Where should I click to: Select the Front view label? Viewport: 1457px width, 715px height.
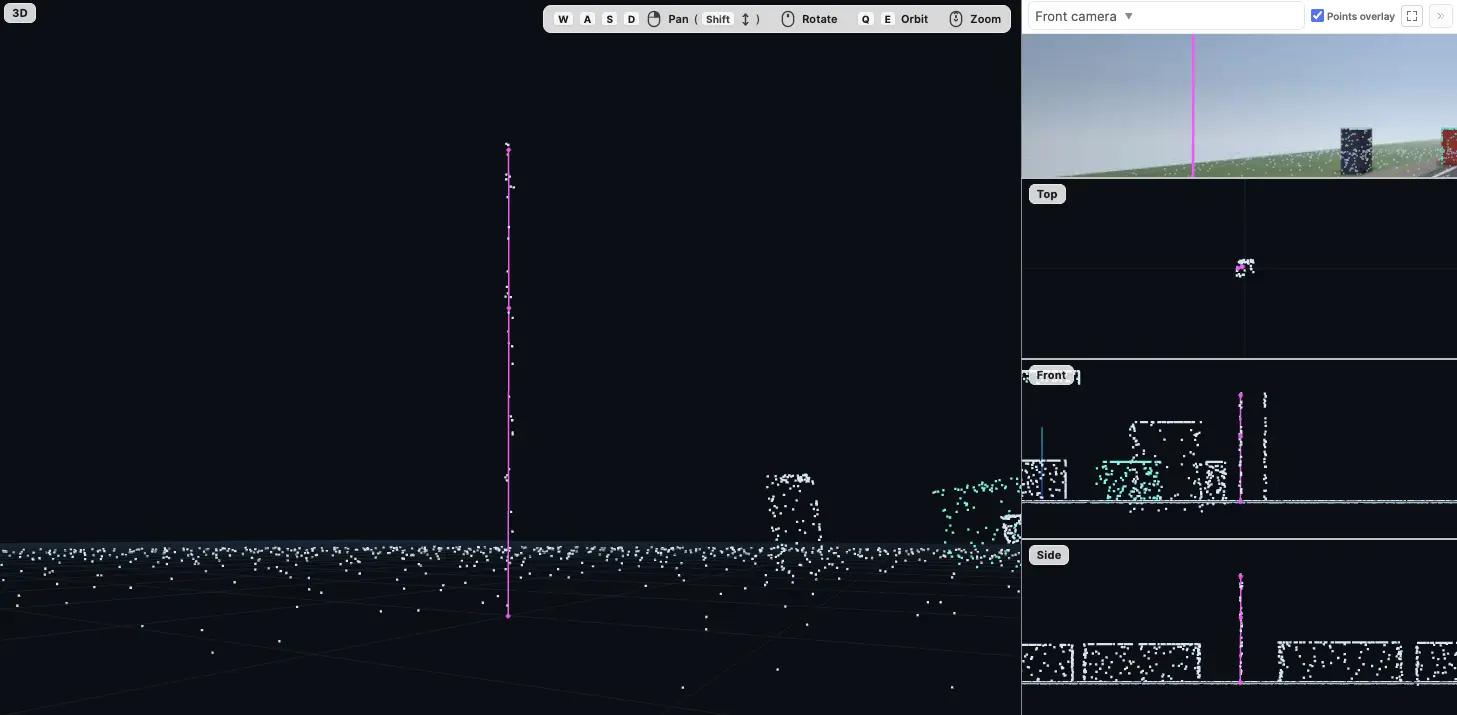tap(1051, 375)
